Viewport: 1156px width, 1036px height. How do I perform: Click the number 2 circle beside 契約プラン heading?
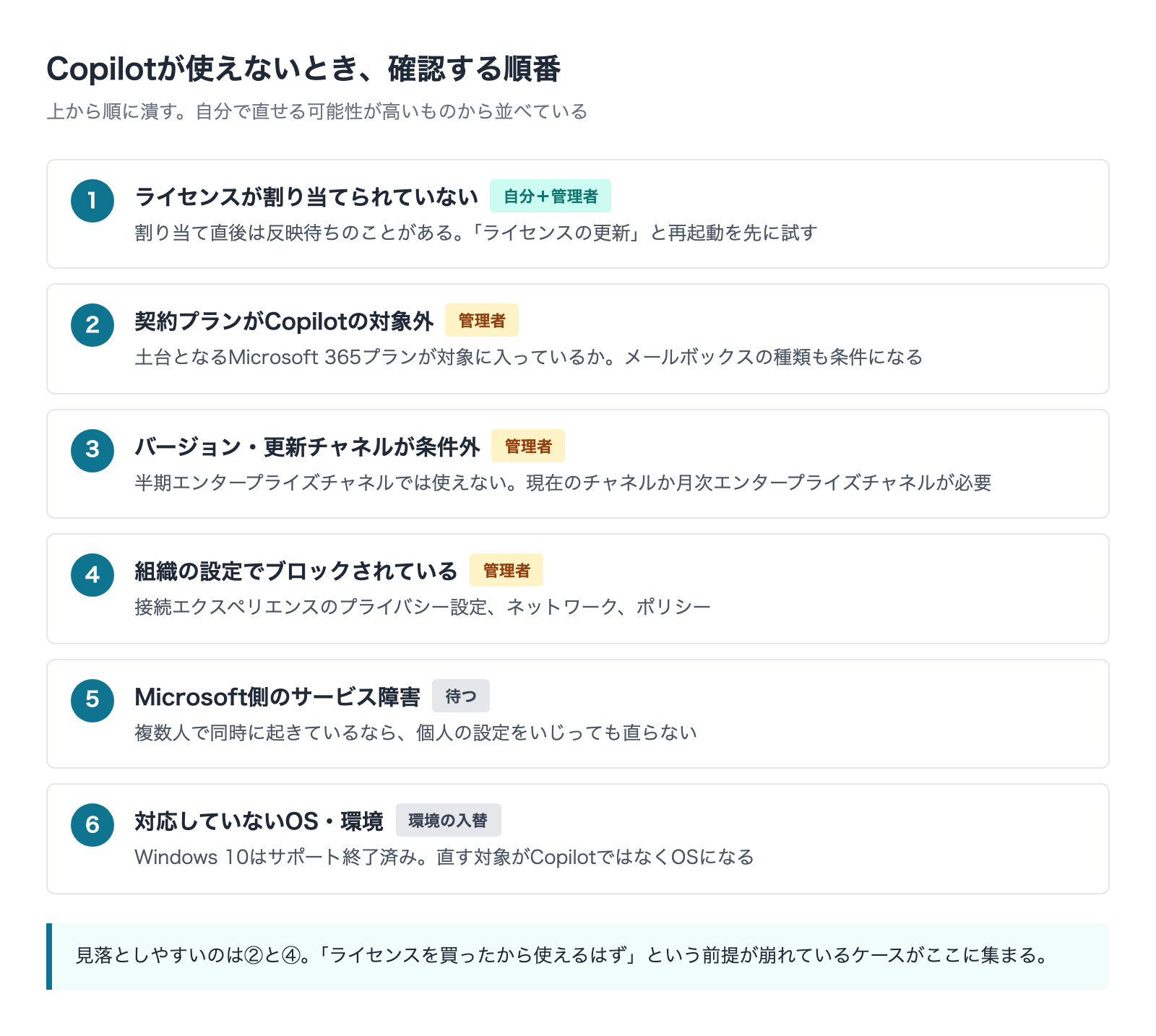pyautogui.click(x=92, y=325)
